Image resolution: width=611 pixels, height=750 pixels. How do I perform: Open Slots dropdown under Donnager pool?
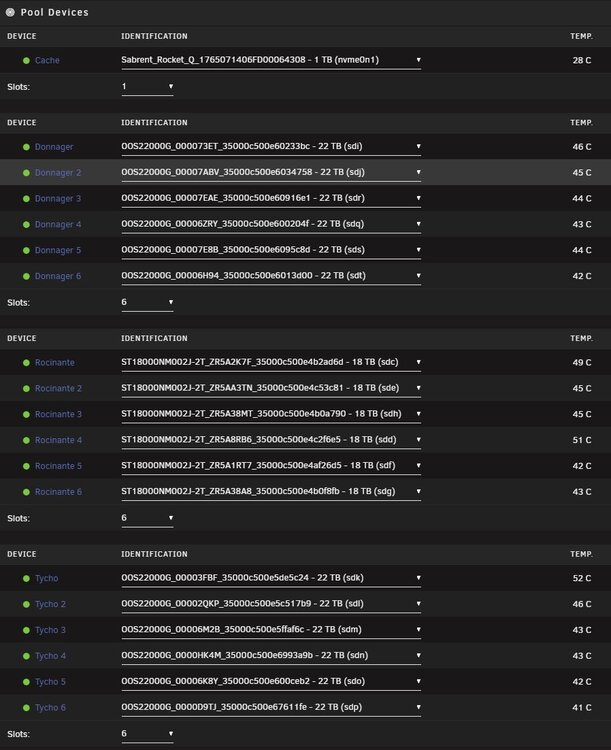147,302
